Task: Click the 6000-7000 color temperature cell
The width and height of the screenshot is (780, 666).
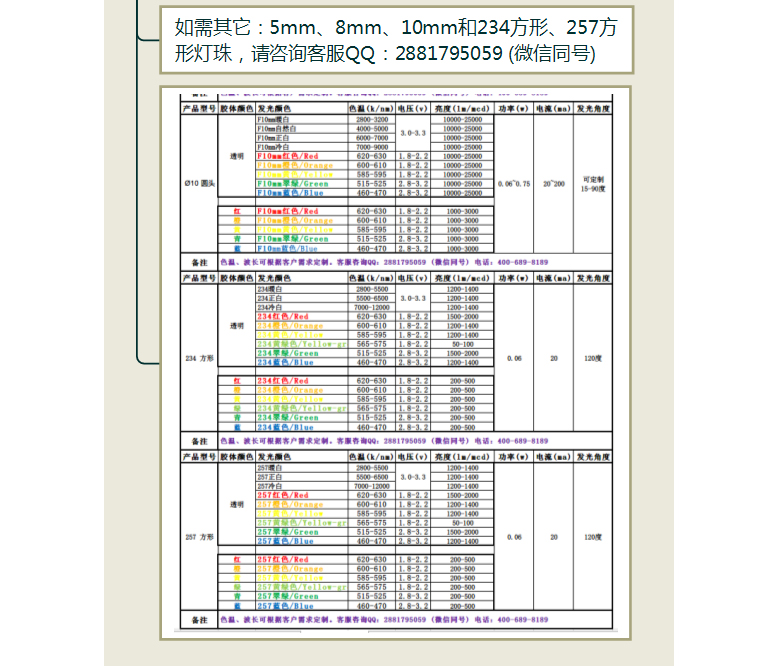Action: (371, 138)
